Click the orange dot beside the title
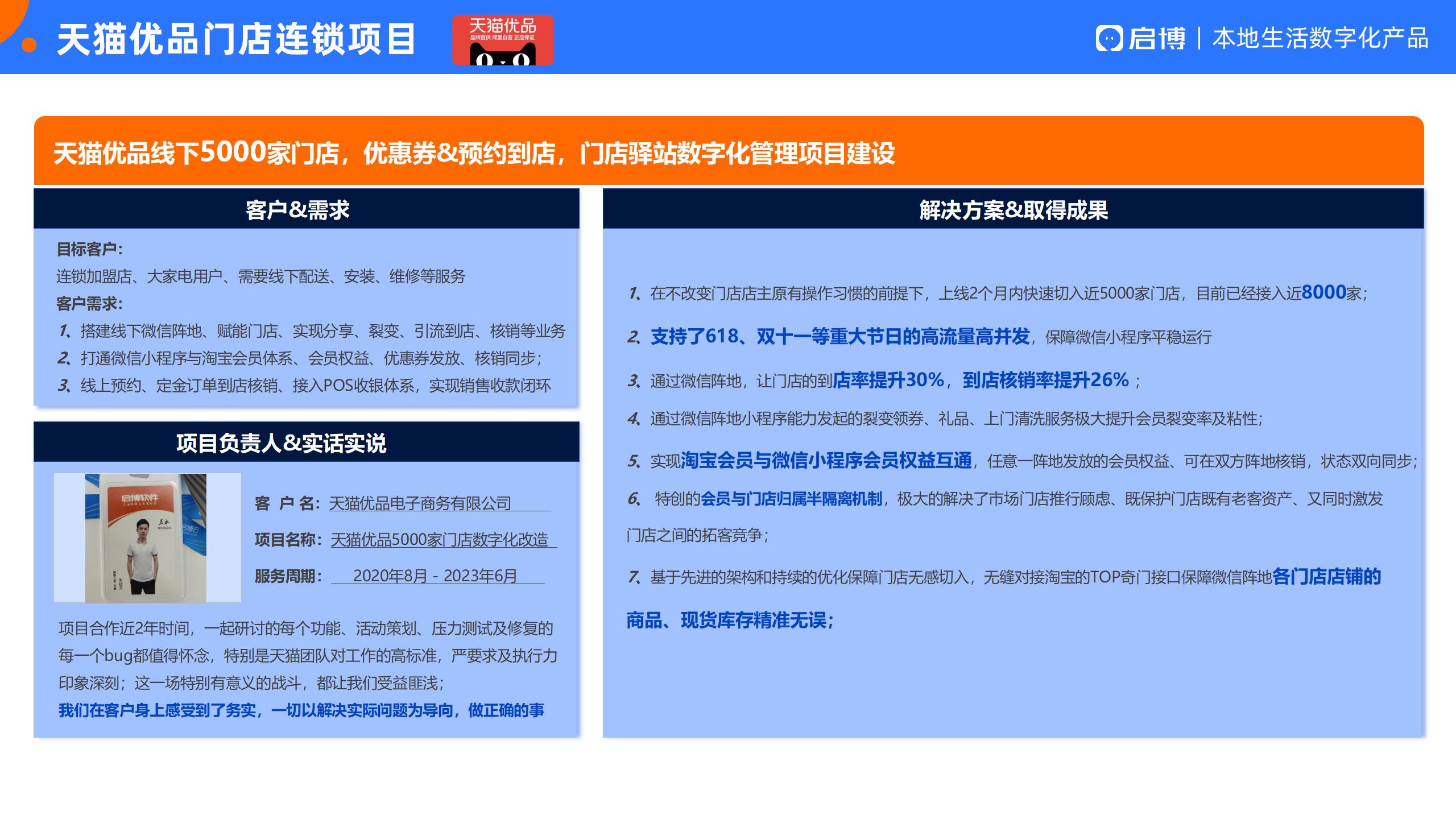Image resolution: width=1456 pixels, height=819 pixels. coord(29,45)
